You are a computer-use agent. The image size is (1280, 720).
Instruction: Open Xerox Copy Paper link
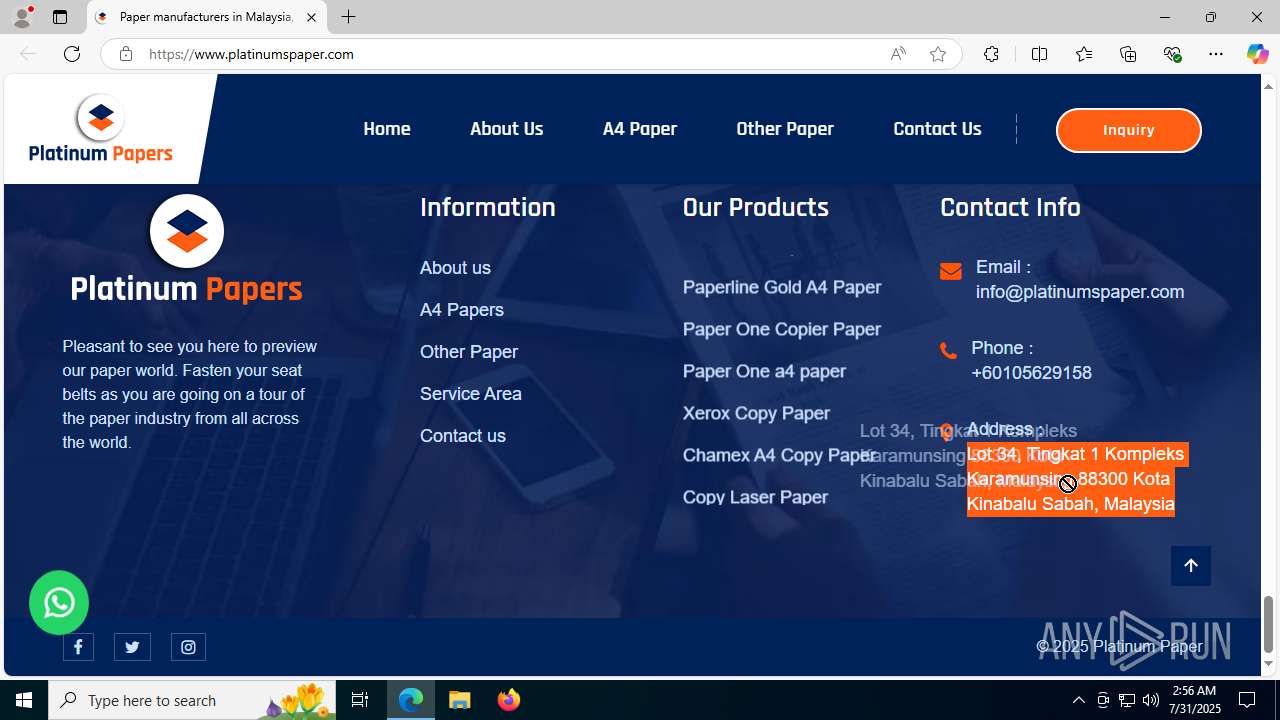(x=756, y=414)
